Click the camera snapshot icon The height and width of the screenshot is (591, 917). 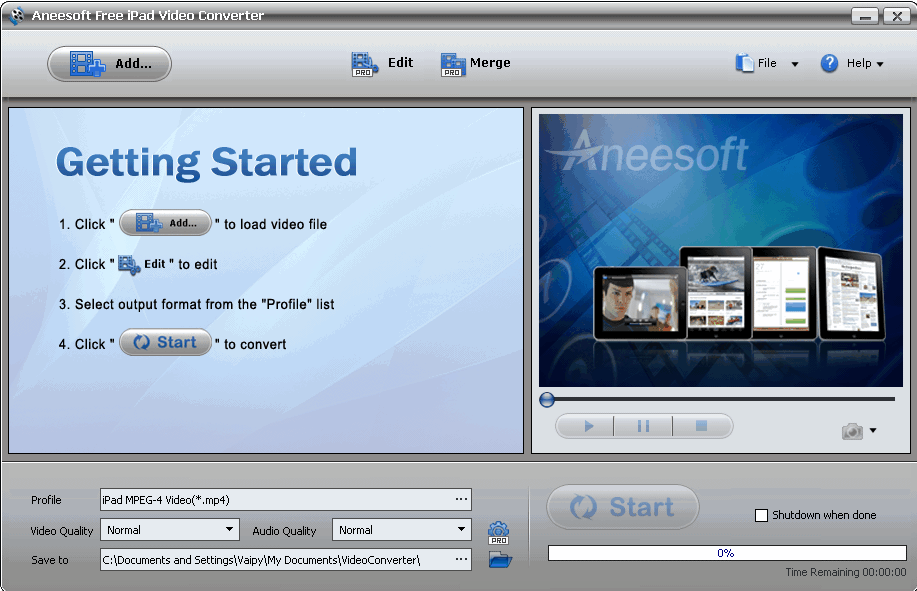pos(851,430)
